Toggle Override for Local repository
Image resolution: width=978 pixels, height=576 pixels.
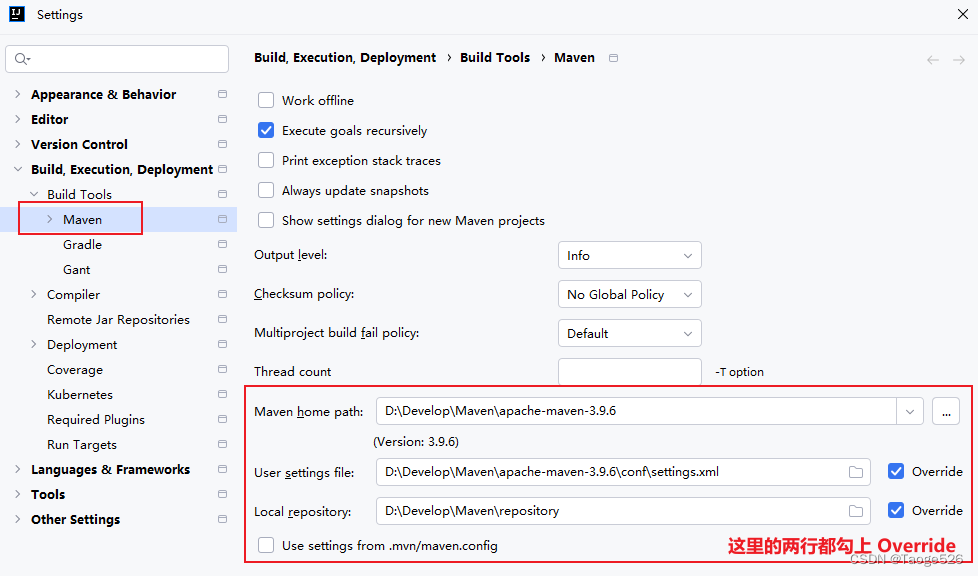click(x=896, y=510)
